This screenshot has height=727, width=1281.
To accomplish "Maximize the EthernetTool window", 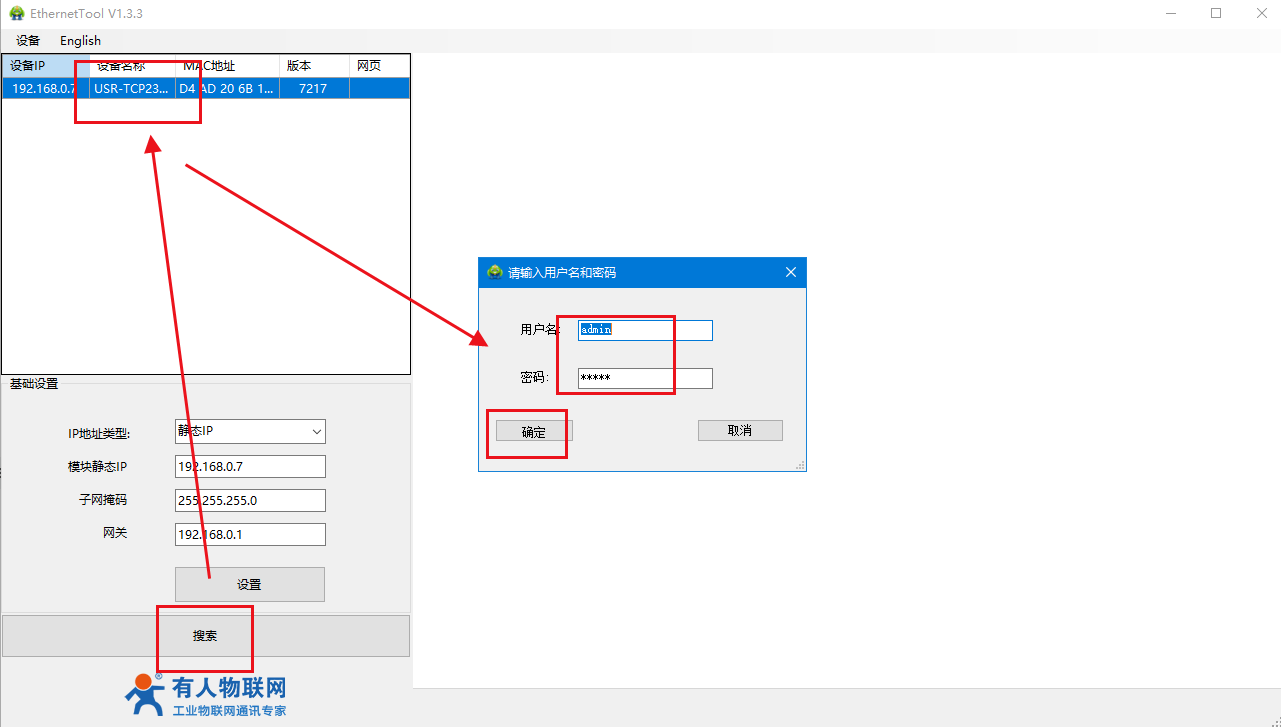I will click(1216, 13).
